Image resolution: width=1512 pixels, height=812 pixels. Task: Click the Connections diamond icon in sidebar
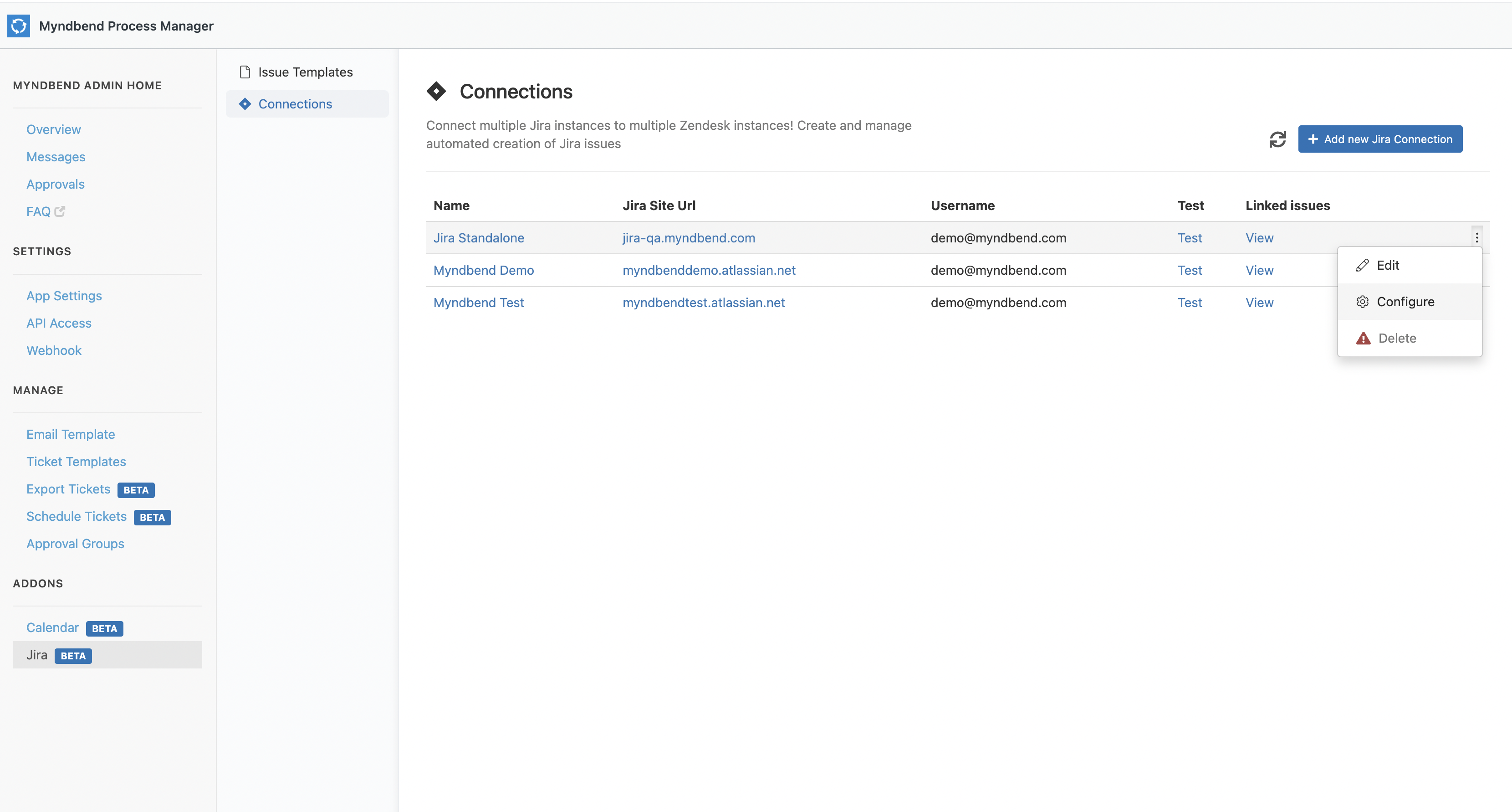pos(245,104)
